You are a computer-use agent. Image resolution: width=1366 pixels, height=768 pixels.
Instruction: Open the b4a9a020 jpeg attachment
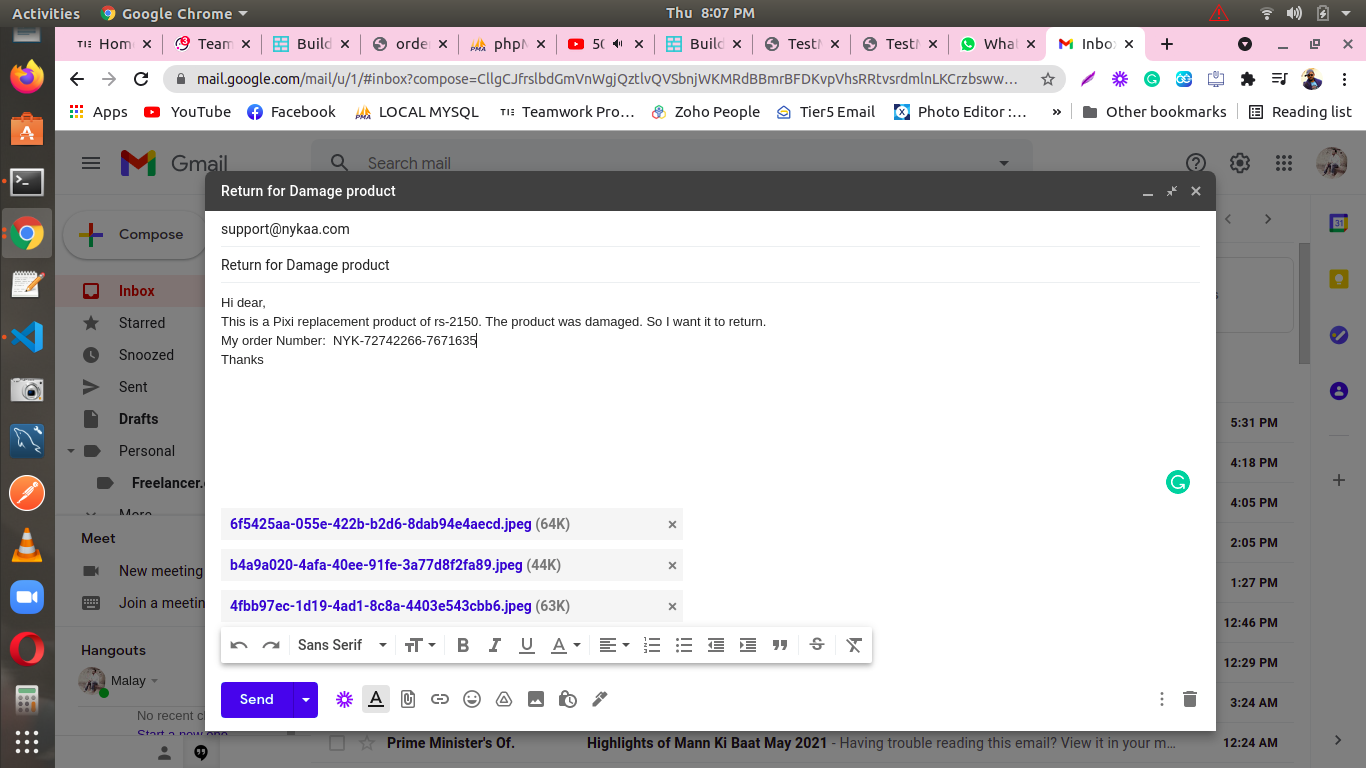pyautogui.click(x=376, y=565)
